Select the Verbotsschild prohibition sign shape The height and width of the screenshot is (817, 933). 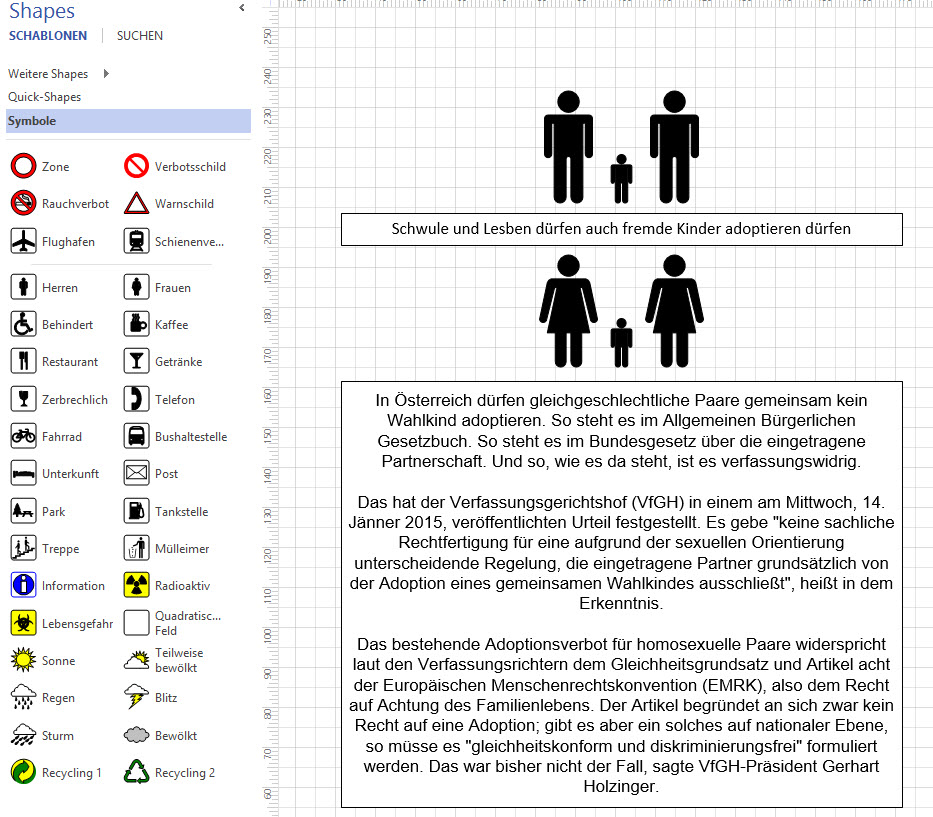136,166
